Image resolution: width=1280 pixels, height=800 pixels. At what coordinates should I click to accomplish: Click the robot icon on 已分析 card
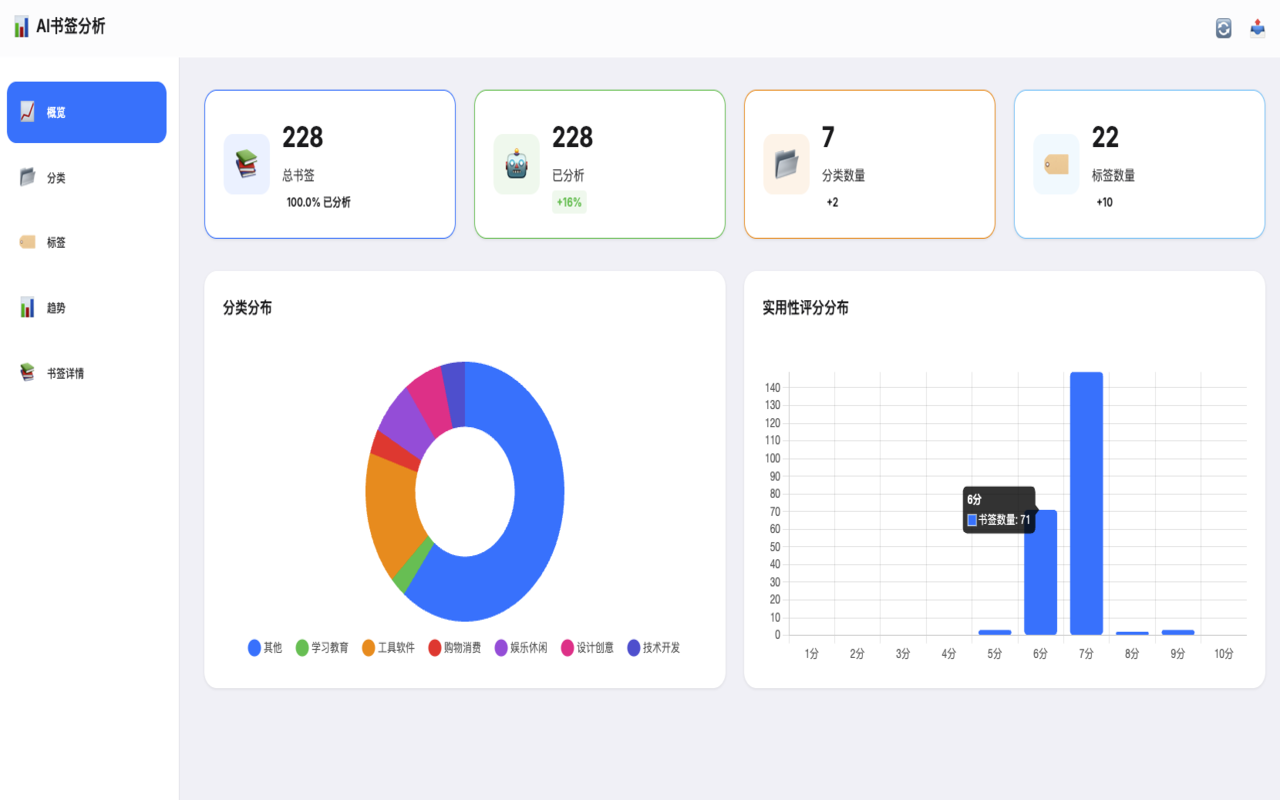[x=517, y=164]
